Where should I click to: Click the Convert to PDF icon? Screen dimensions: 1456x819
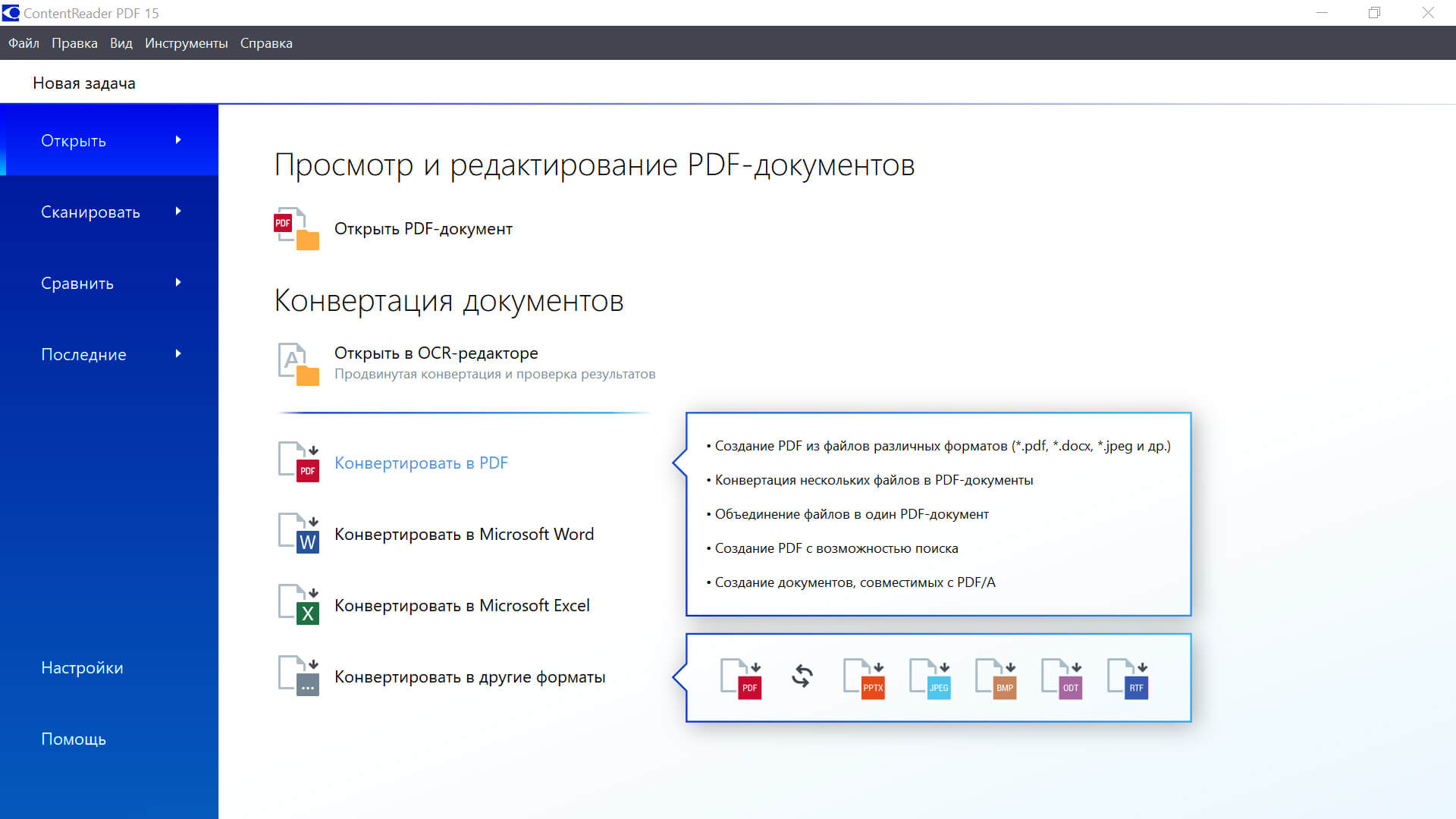click(x=299, y=460)
